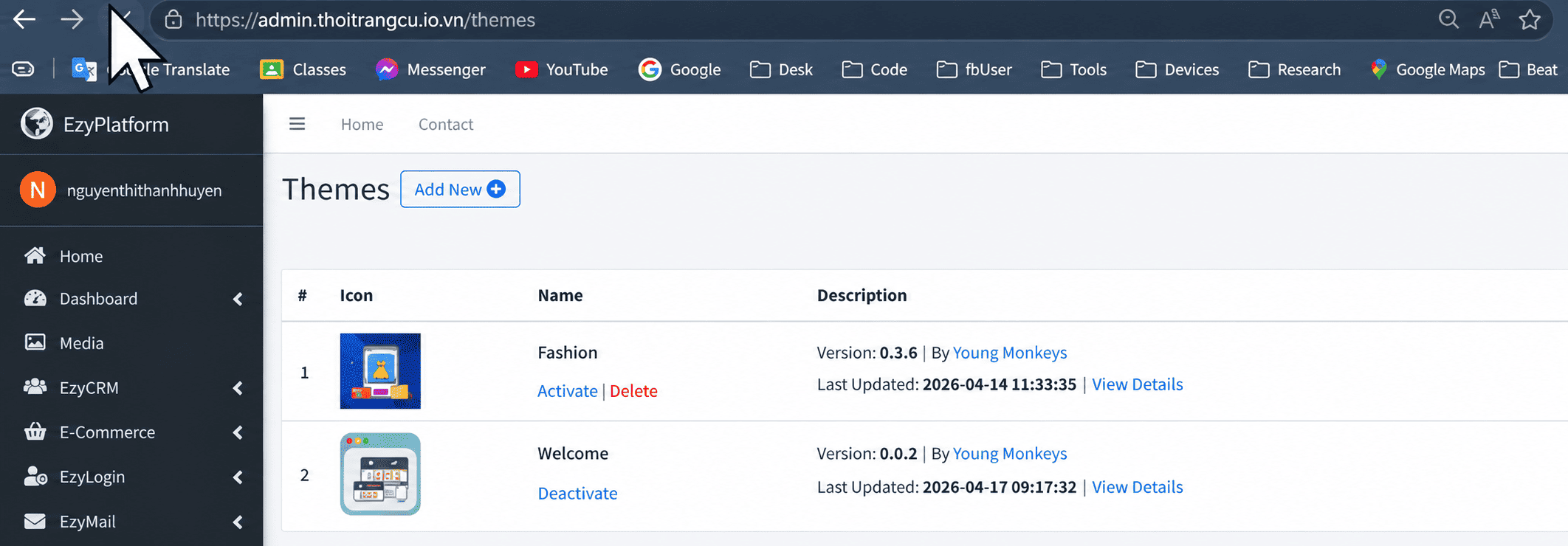
Task: Click the site lock icon in address bar
Action: (173, 19)
